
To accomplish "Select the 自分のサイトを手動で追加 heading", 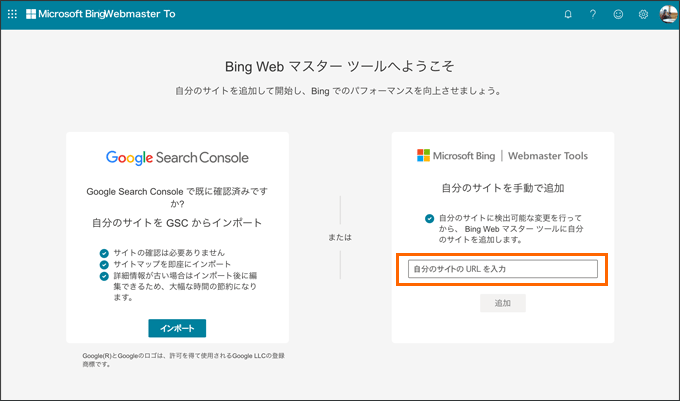I will click(503, 187).
